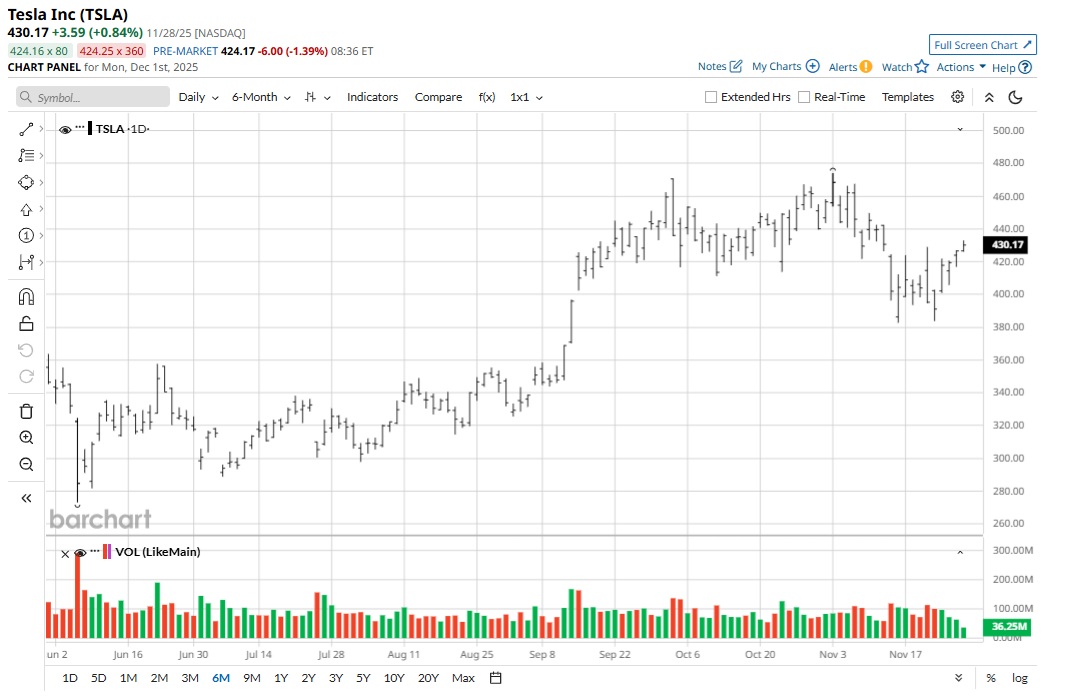
Task: Open the Daily frequency dropdown
Action: click(x=198, y=97)
